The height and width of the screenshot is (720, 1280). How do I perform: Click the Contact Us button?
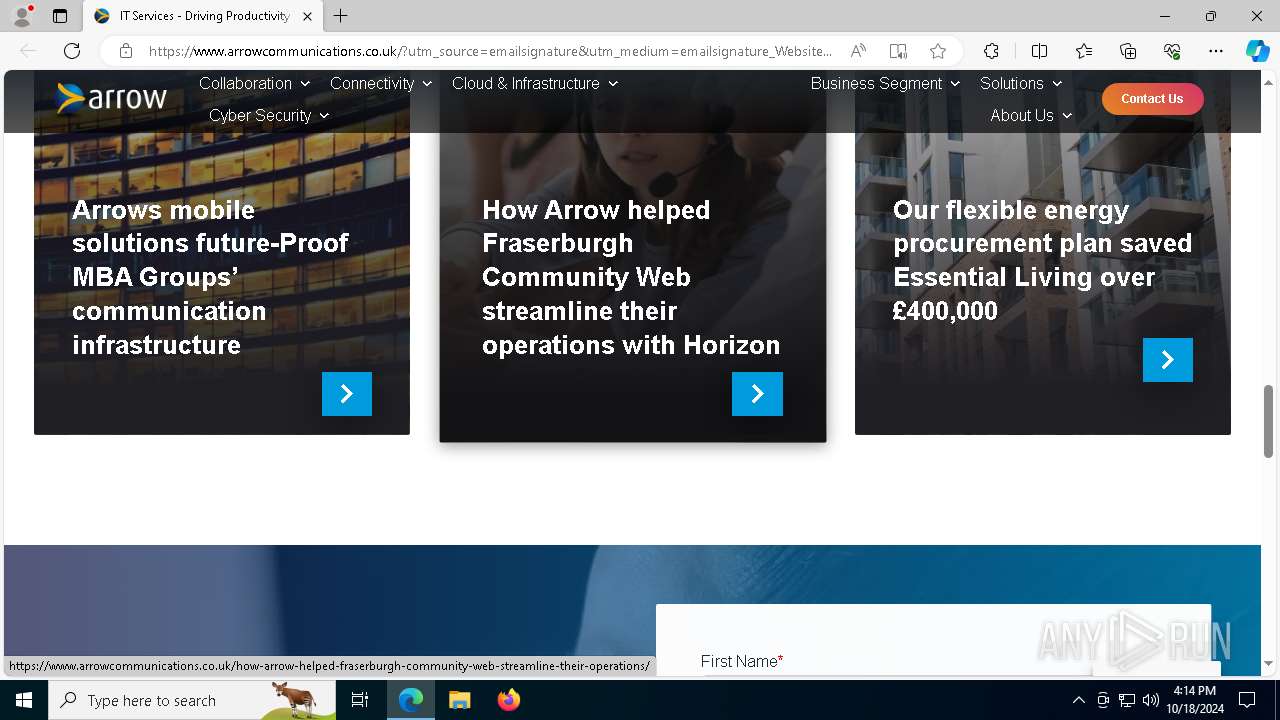pos(1152,98)
